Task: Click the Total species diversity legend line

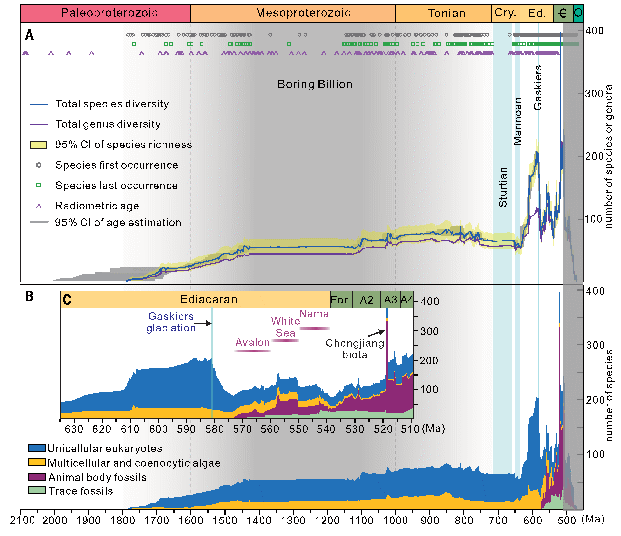Action: click(x=39, y=104)
